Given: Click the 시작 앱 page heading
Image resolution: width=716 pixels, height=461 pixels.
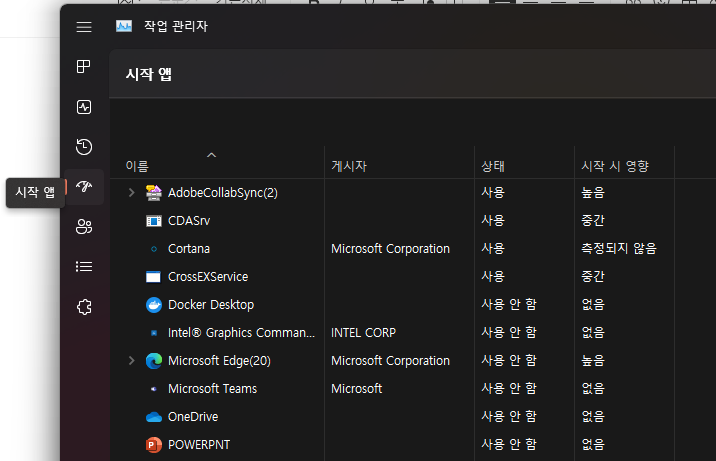Looking at the screenshot, I should [149, 74].
